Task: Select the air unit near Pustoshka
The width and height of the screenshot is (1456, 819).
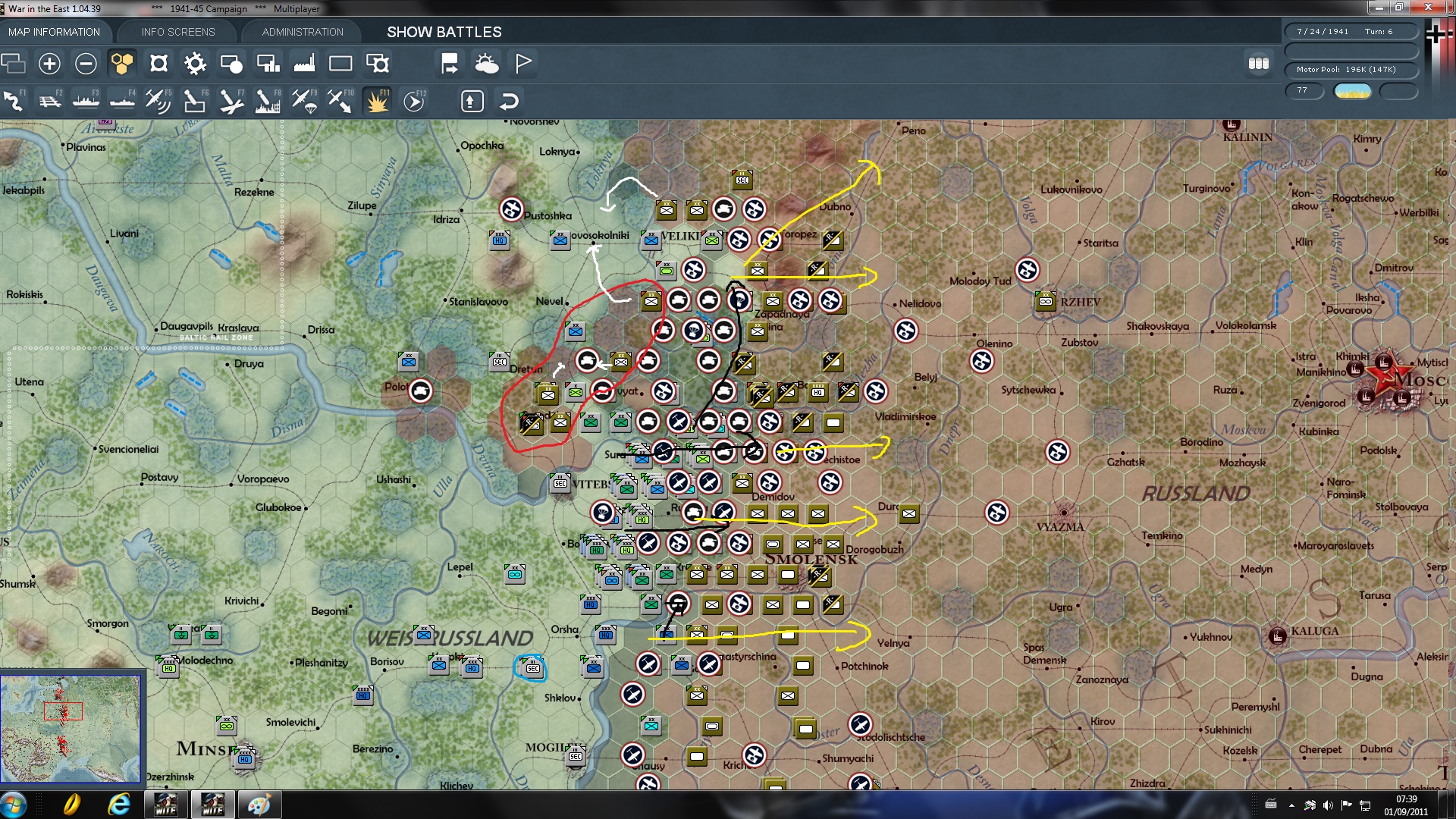Action: (512, 209)
